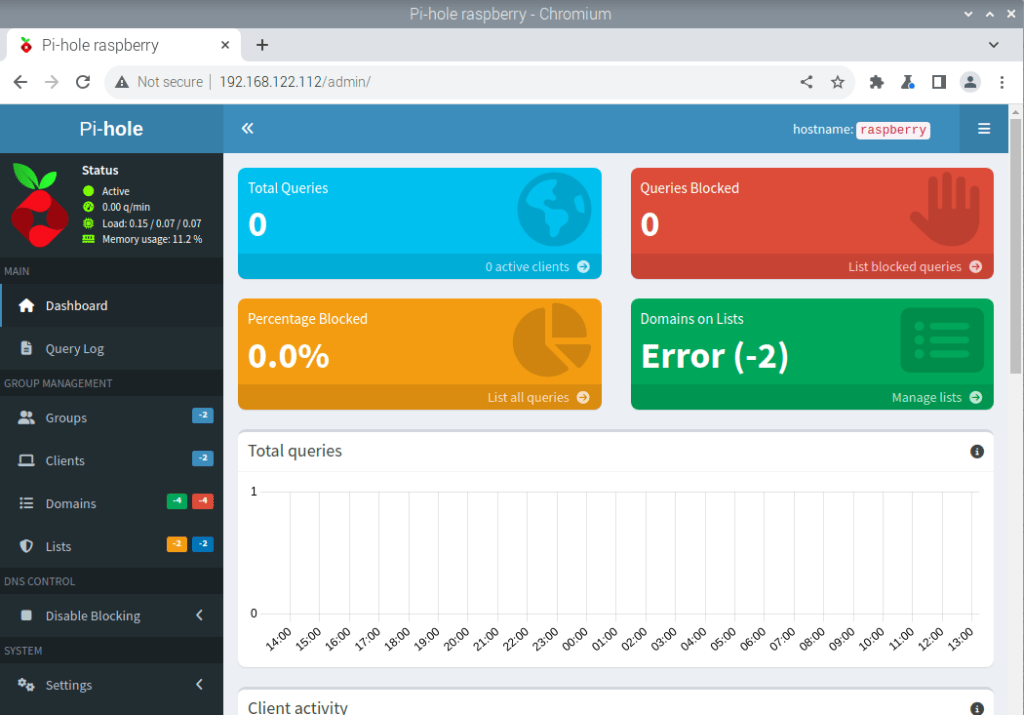Image resolution: width=1024 pixels, height=715 pixels.
Task: Click the hand icon in Queries Blocked card
Action: point(945,209)
